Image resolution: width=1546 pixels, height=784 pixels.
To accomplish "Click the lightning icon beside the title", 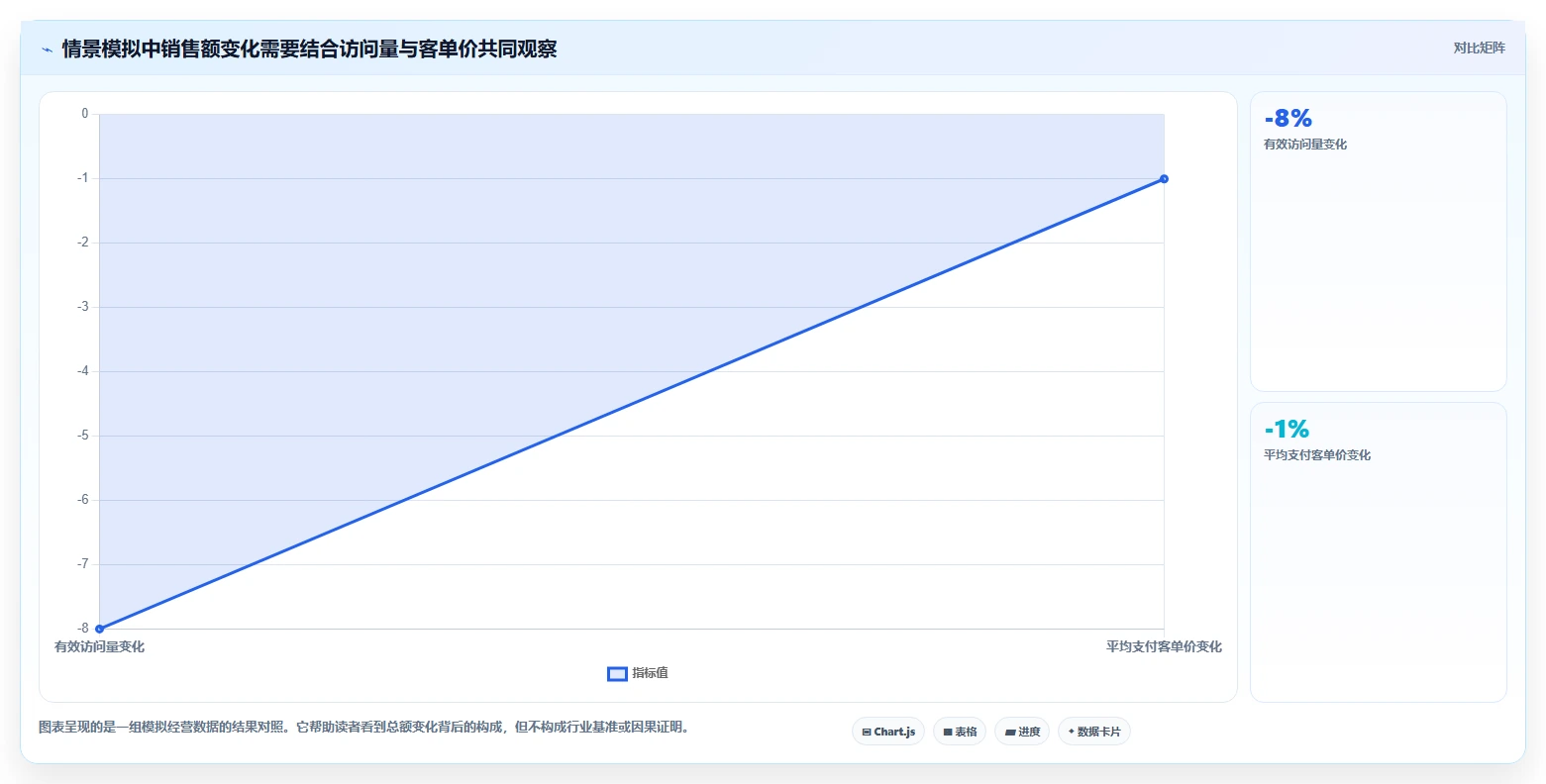I will point(47,49).
